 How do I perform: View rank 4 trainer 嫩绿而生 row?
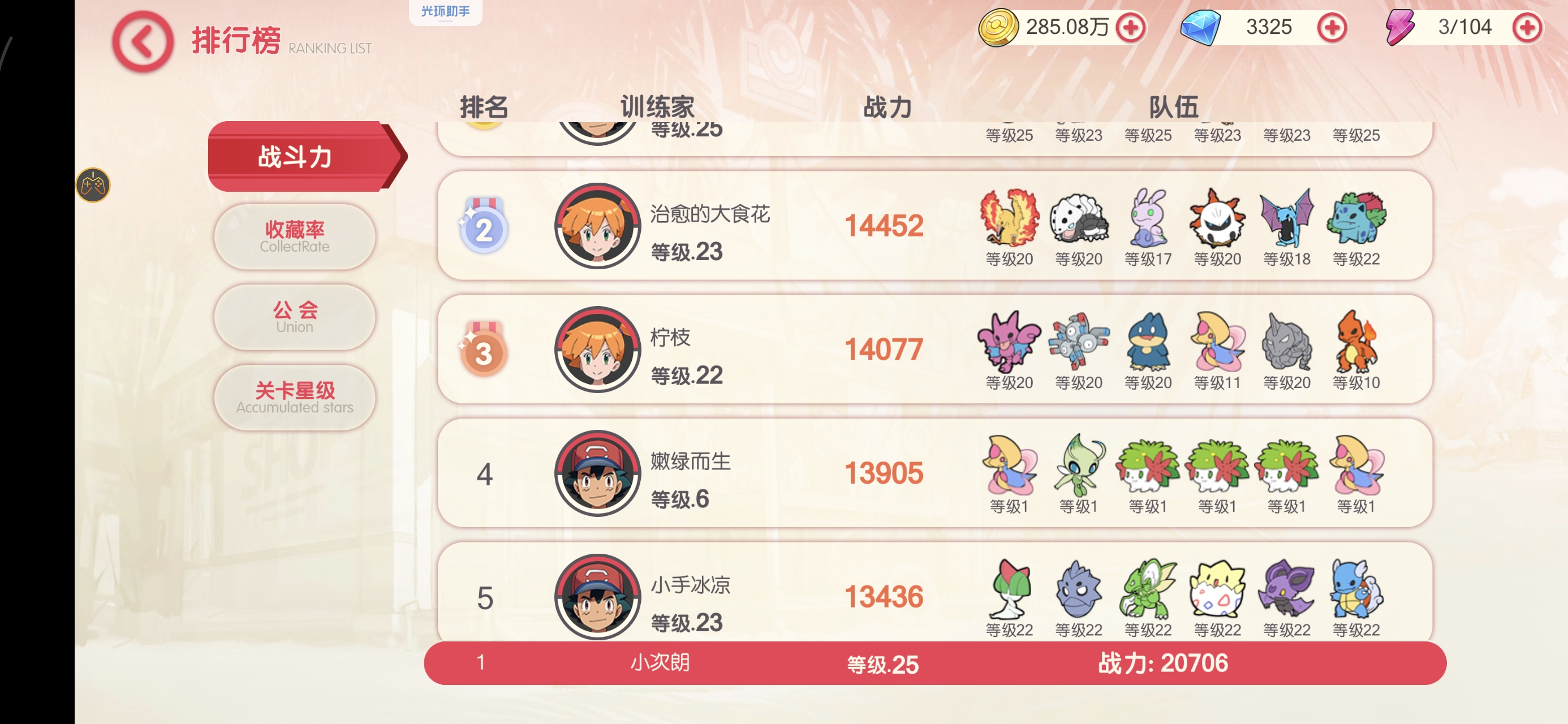tap(934, 473)
